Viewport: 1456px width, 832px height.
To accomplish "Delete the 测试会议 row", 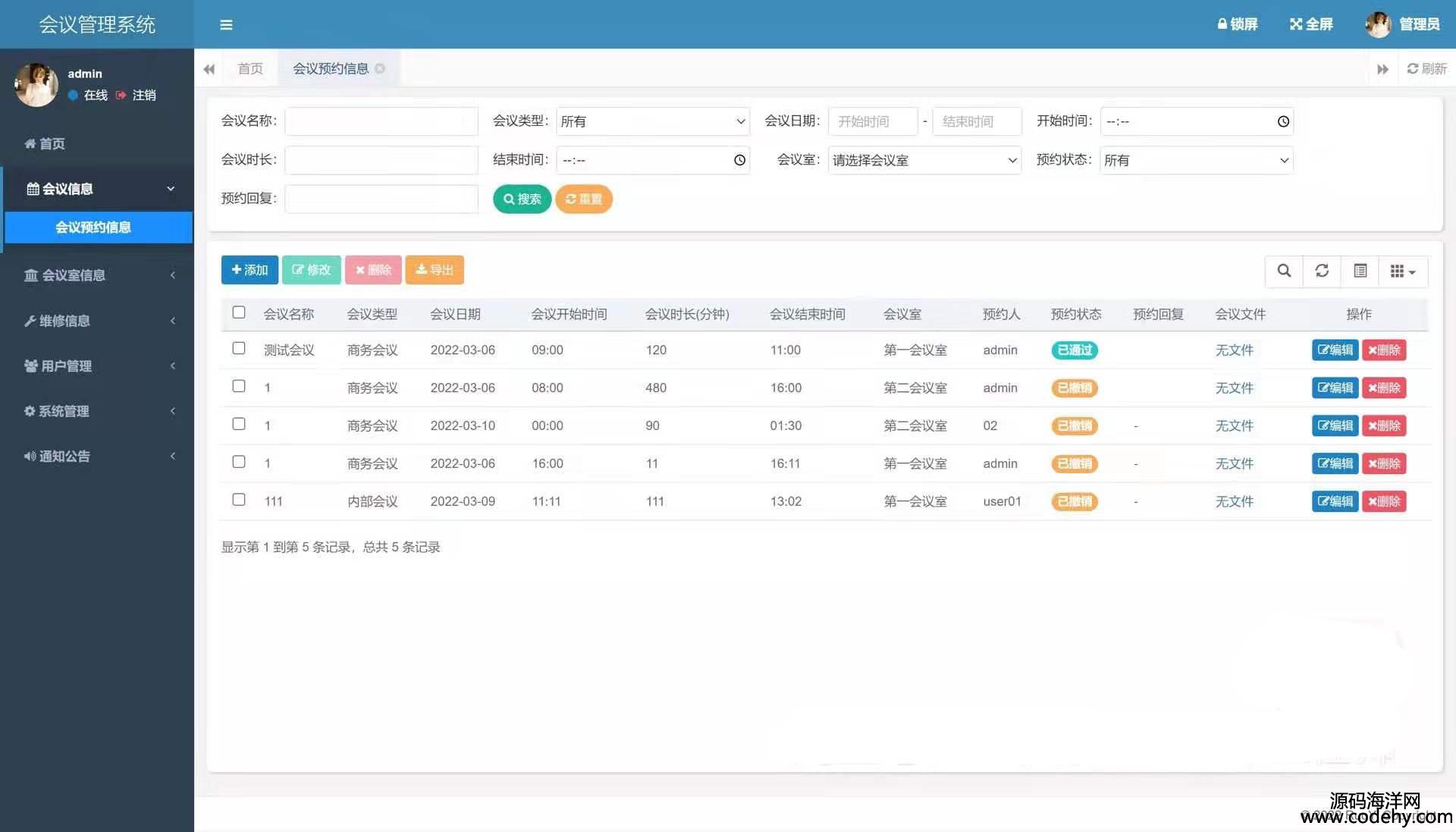I will pos(1384,350).
